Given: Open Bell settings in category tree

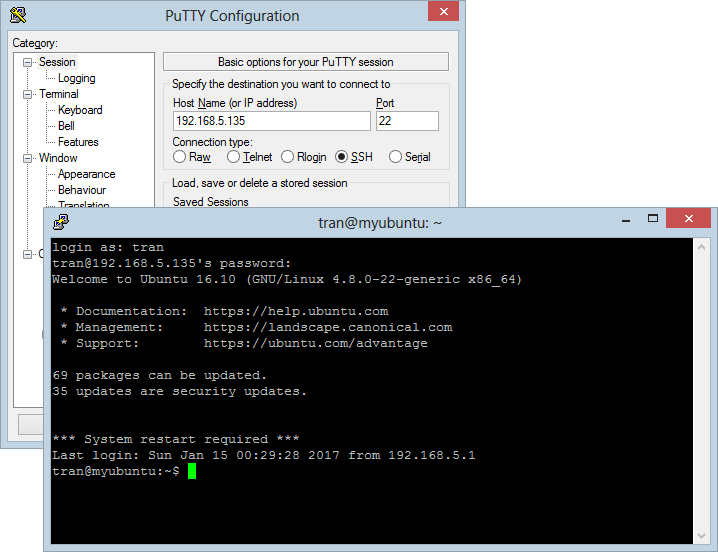Looking at the screenshot, I should 66,126.
